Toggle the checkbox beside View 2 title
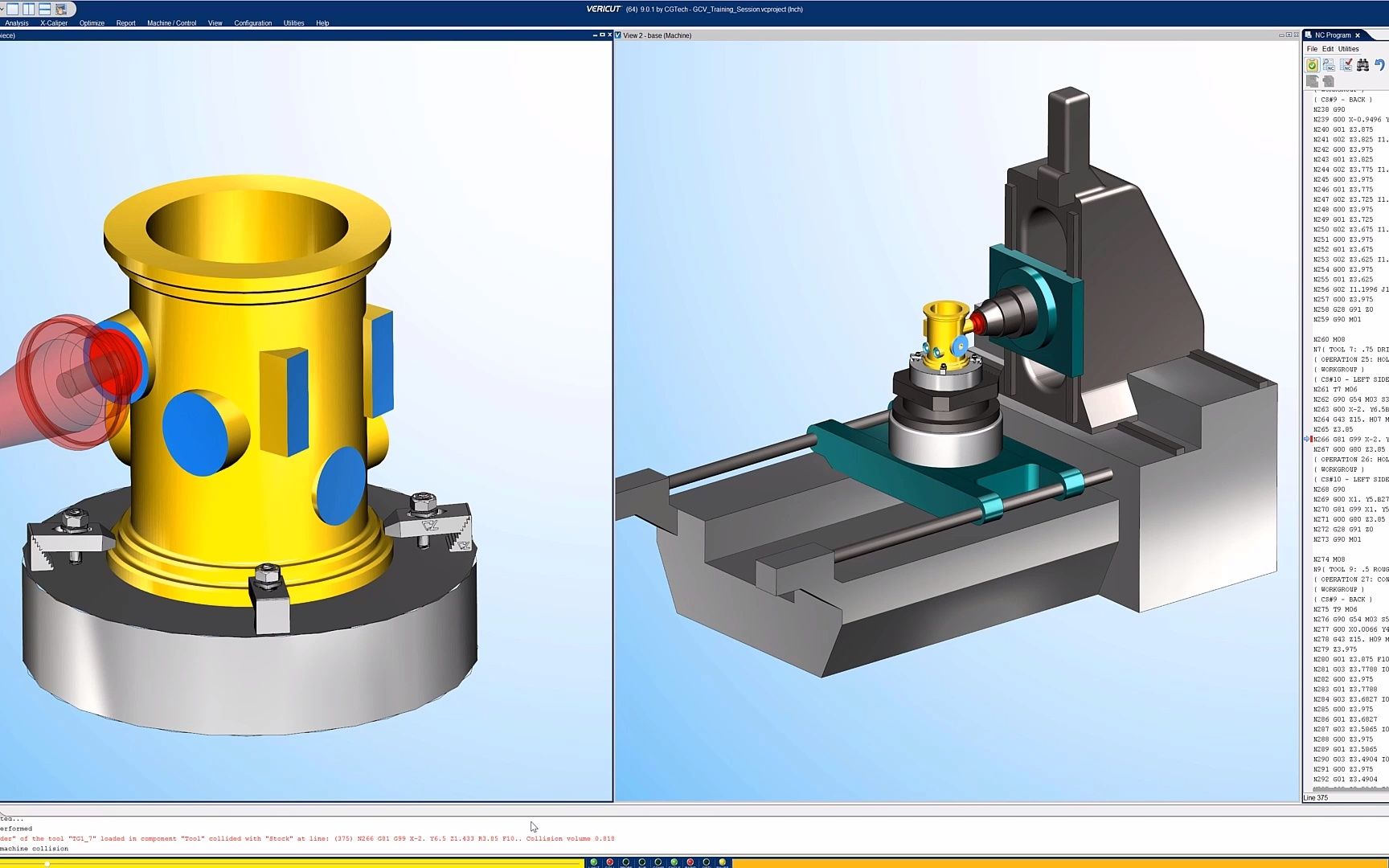Screen dimensions: 1389x868 (618, 35)
